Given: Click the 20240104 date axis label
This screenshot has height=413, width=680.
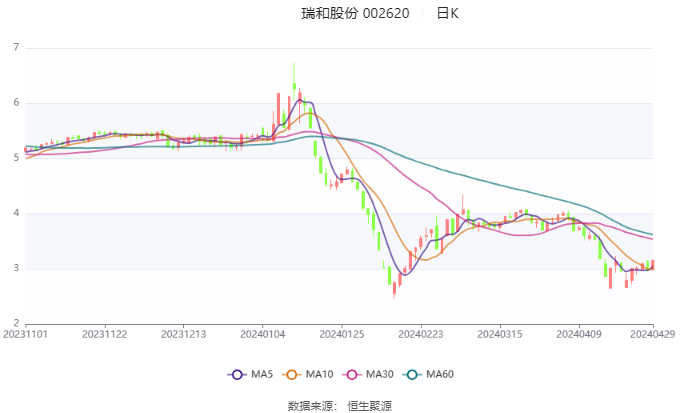Looking at the screenshot, I should coord(263,334).
